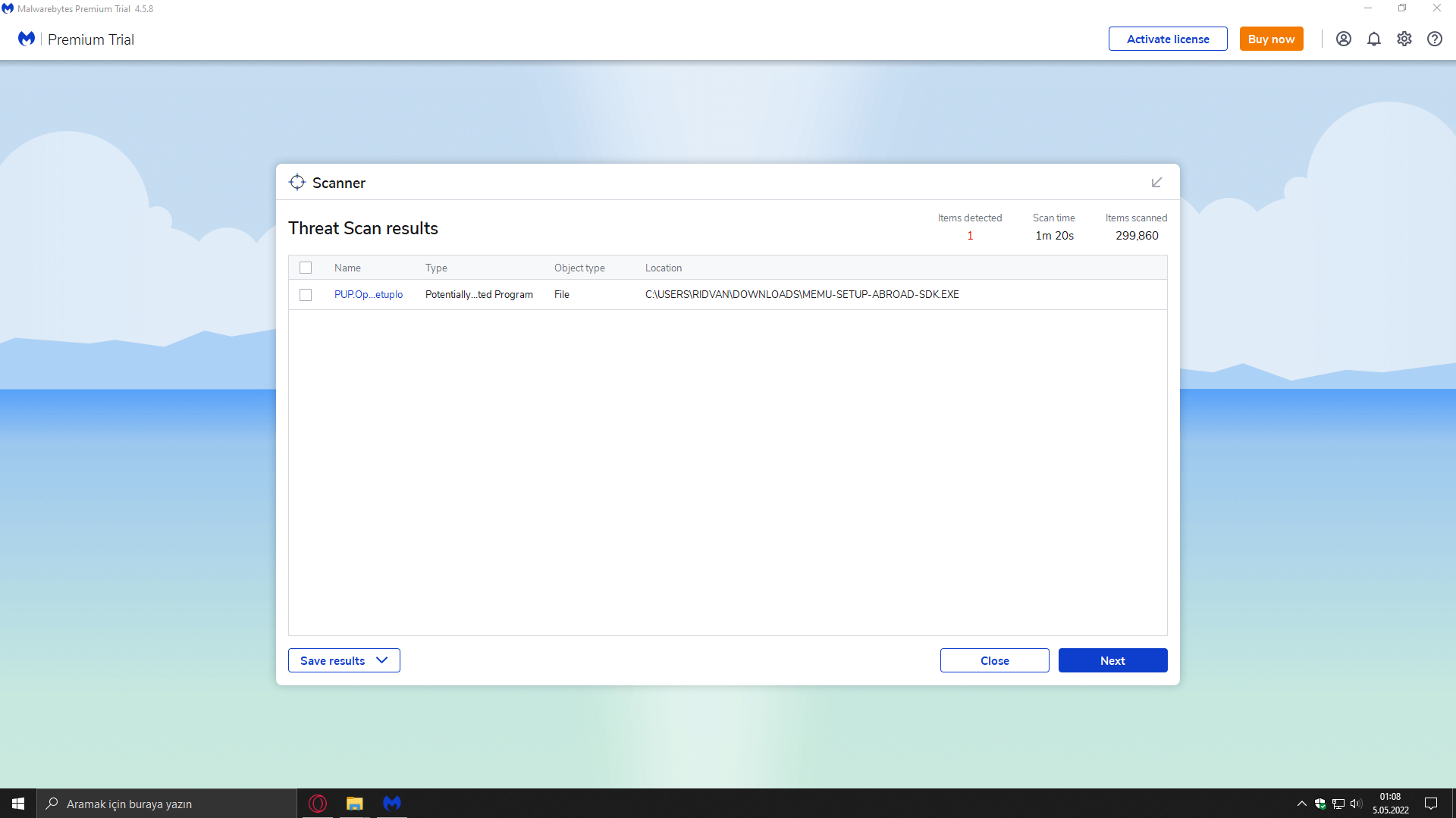Open the Windows Action Center icon
1456x818 pixels.
1431,804
